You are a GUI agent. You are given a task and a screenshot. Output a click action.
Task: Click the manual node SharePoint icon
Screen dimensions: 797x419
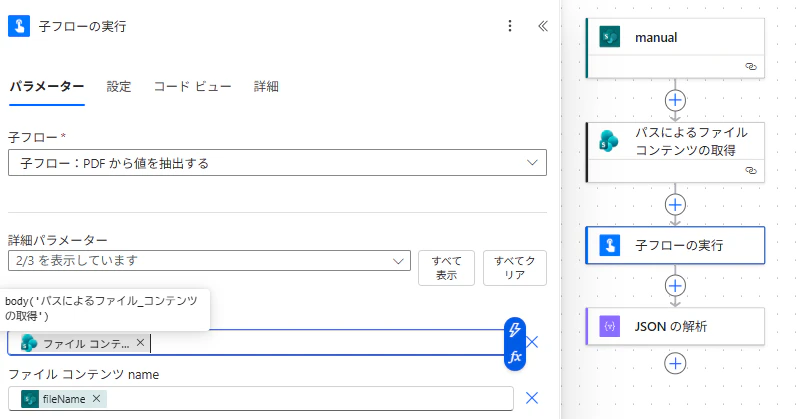point(609,37)
